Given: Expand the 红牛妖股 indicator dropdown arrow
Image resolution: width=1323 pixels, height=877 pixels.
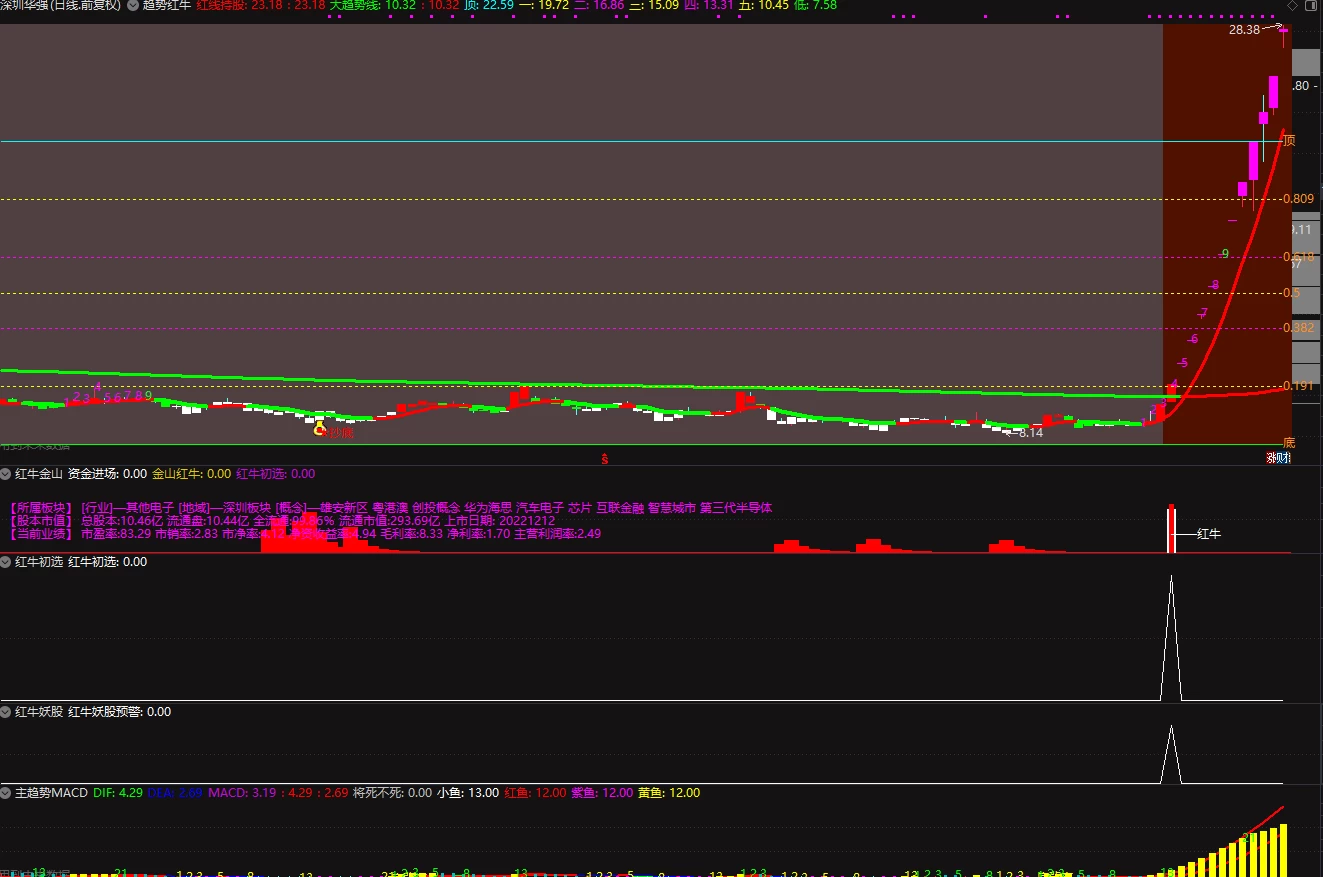Looking at the screenshot, I should (6, 712).
